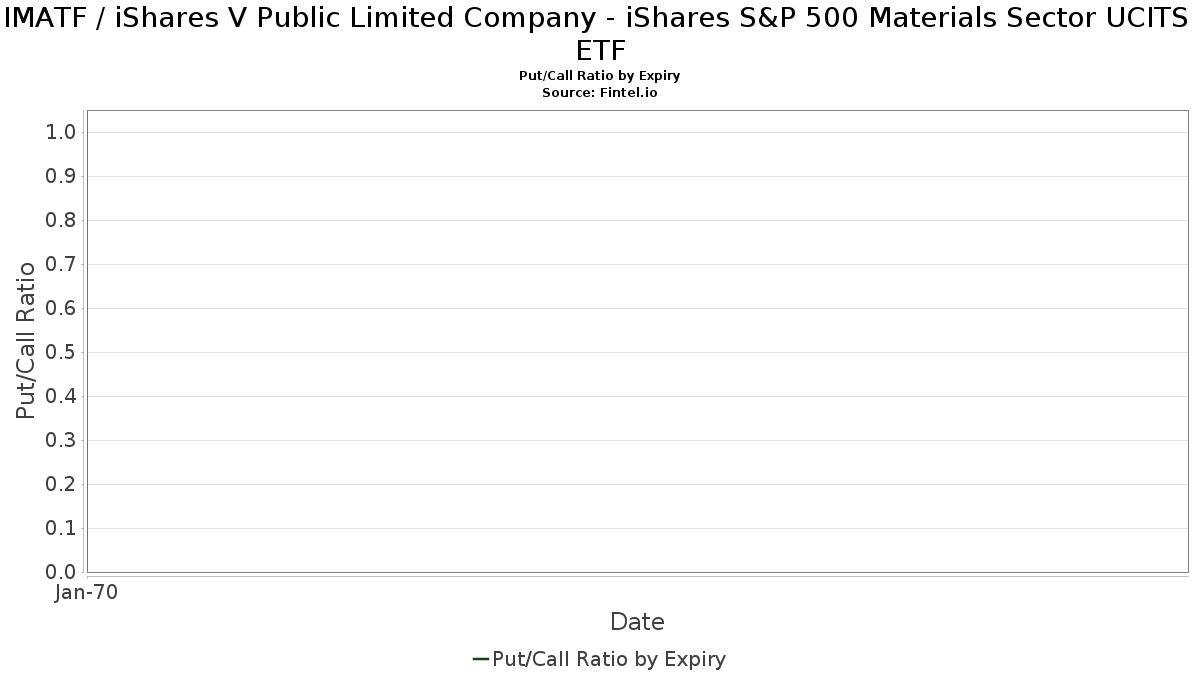Click the chart title mentioning IMATF iShares
Image resolution: width=1200 pixels, height=675 pixels.
point(600,33)
